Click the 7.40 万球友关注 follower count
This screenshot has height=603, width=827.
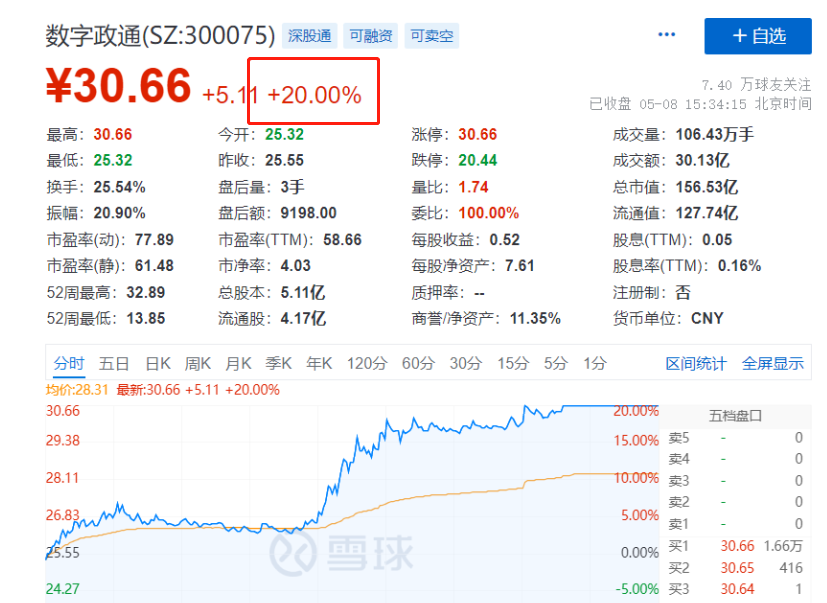pos(756,84)
